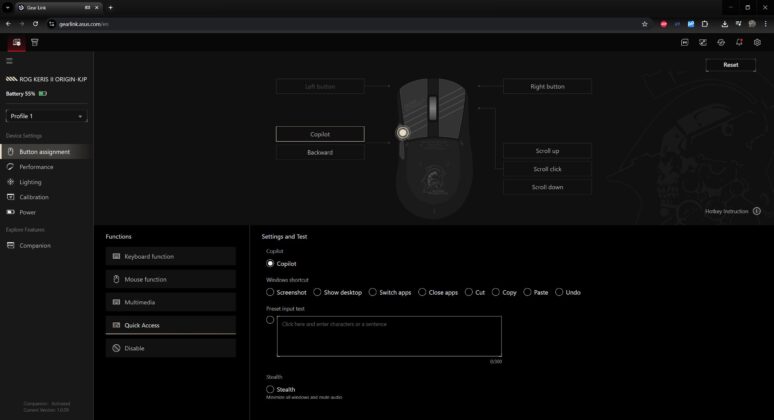Open the tab search dropdown arrow
The height and width of the screenshot is (420, 774).
(x=8, y=7)
